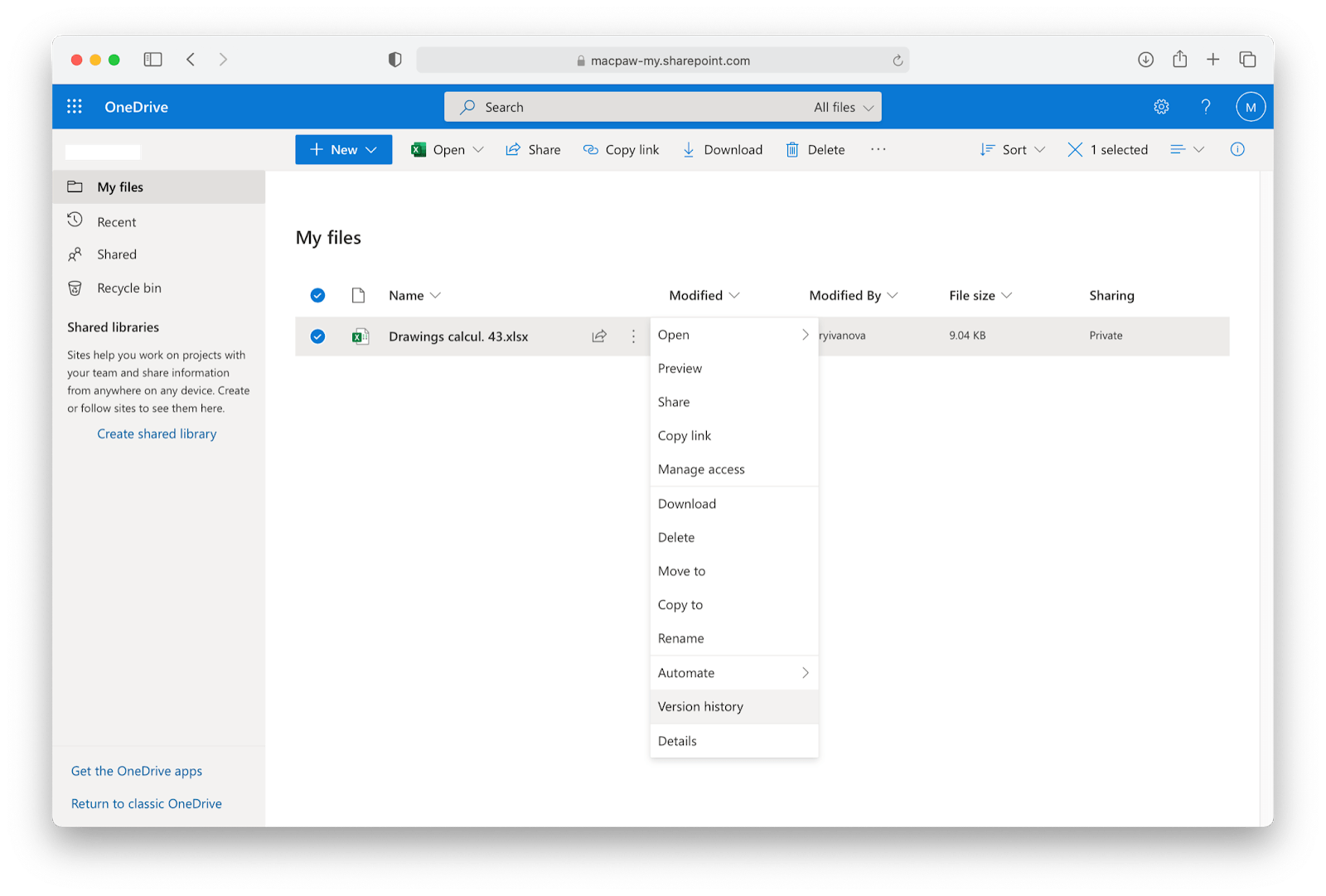Go back in Safari

click(x=191, y=59)
